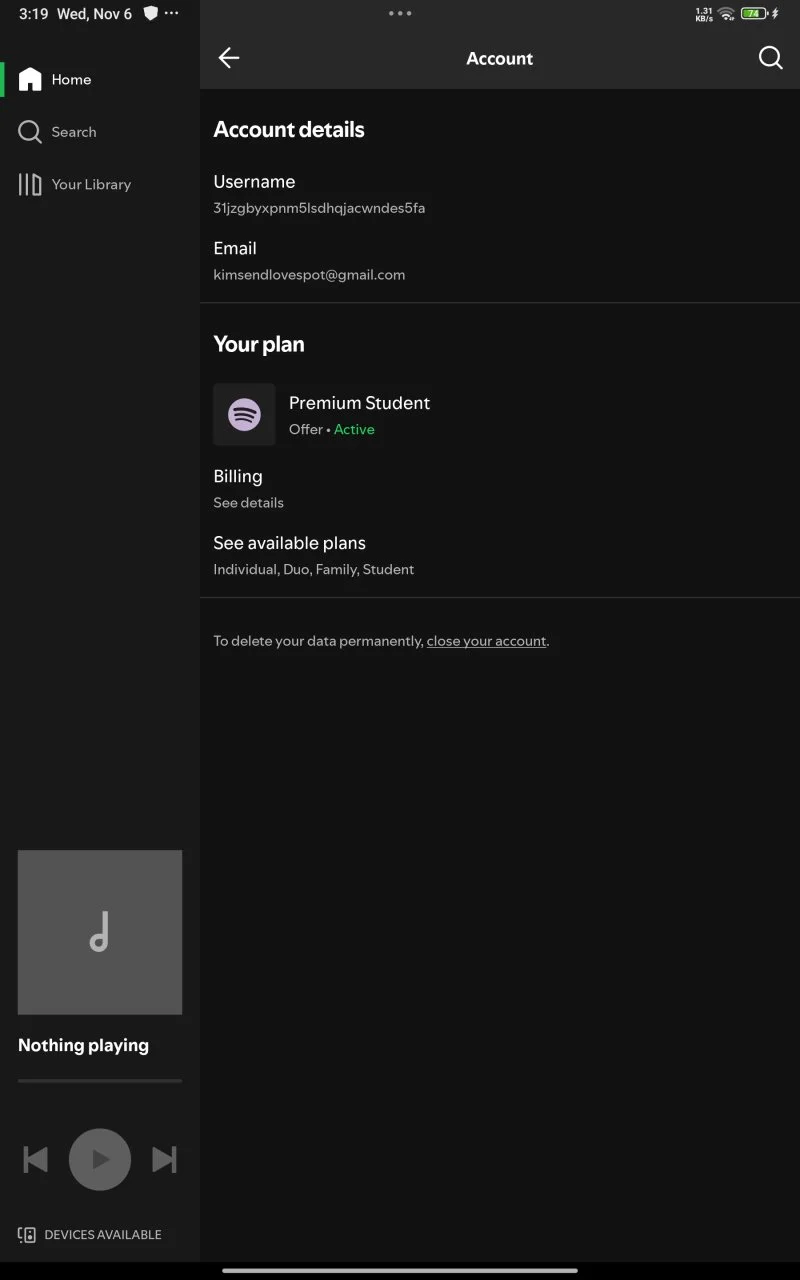
Task: Tap the Nothing playing title
Action: [x=83, y=1045]
